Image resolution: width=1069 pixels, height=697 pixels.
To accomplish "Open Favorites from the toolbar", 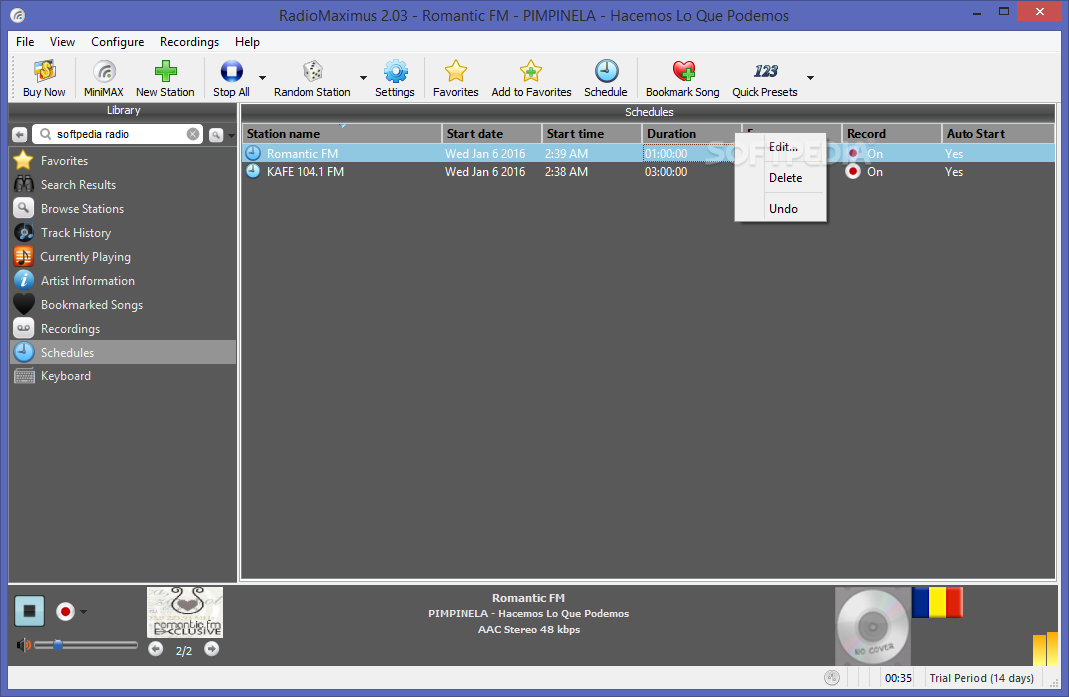I will pyautogui.click(x=455, y=78).
